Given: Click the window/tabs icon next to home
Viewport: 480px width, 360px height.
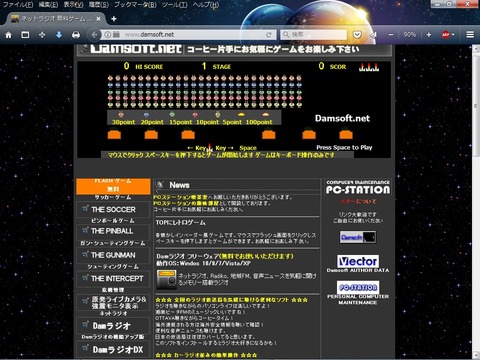Looking at the screenshot, I should (25, 35).
